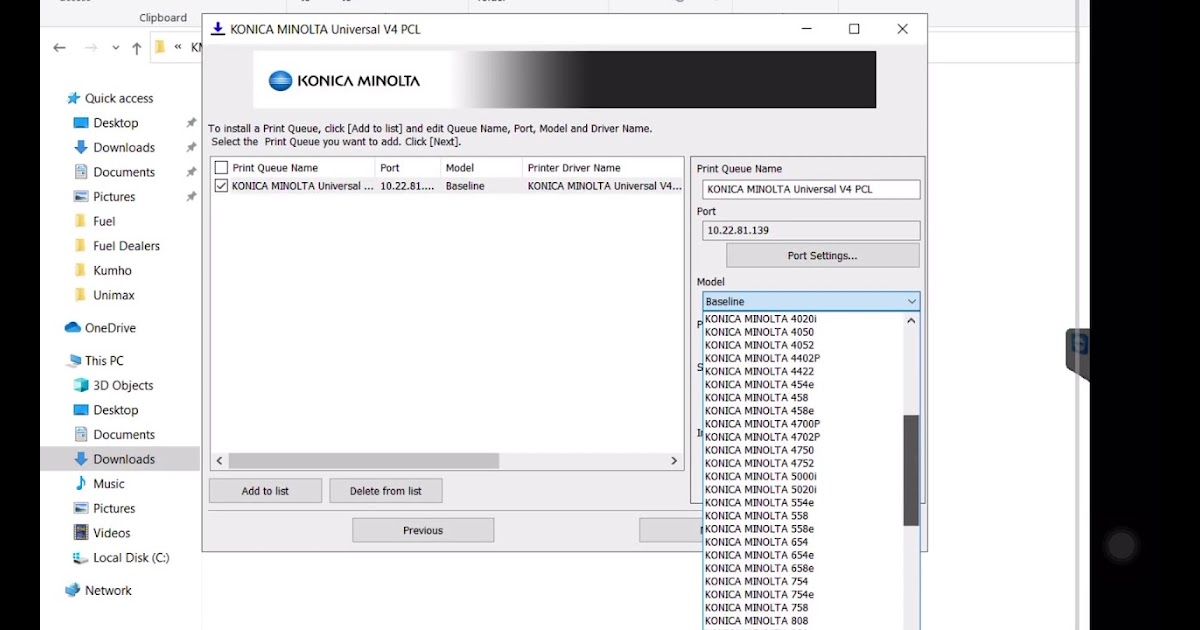This screenshot has width=1200, height=630.
Task: Open the Fuel folder
Action: 104,221
